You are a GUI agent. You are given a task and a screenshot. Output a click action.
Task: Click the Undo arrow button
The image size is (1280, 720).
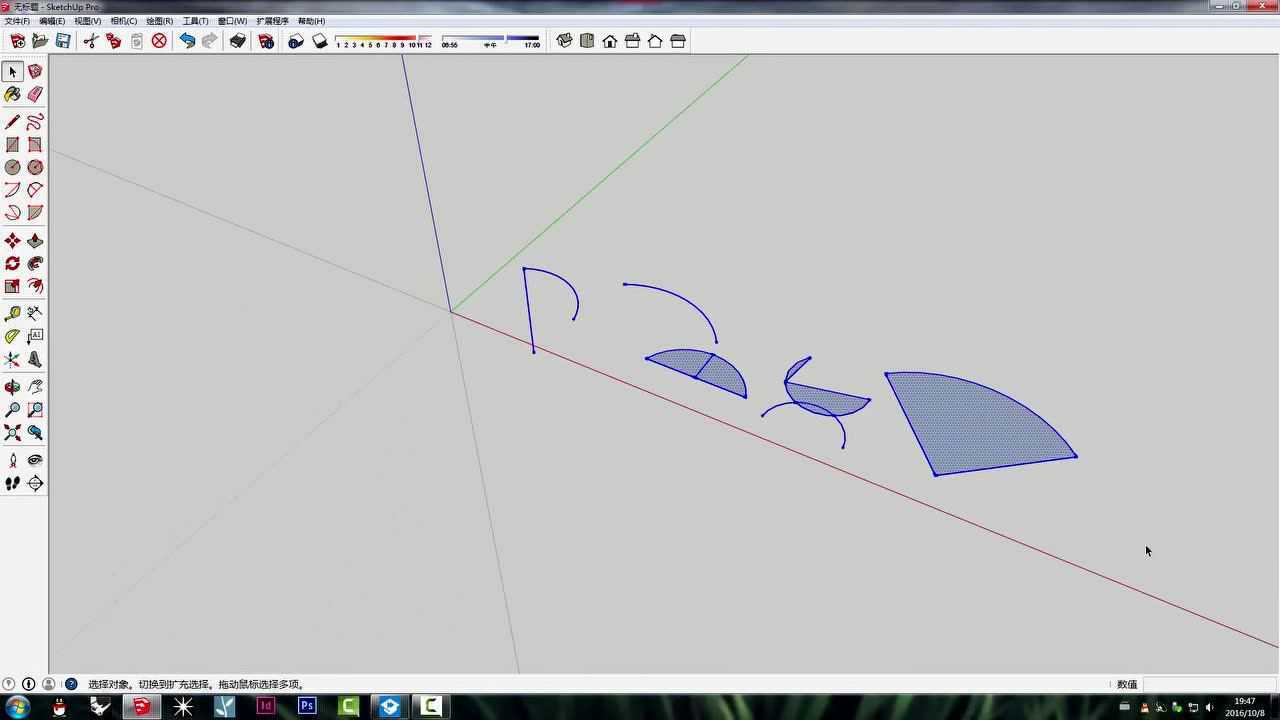click(187, 41)
